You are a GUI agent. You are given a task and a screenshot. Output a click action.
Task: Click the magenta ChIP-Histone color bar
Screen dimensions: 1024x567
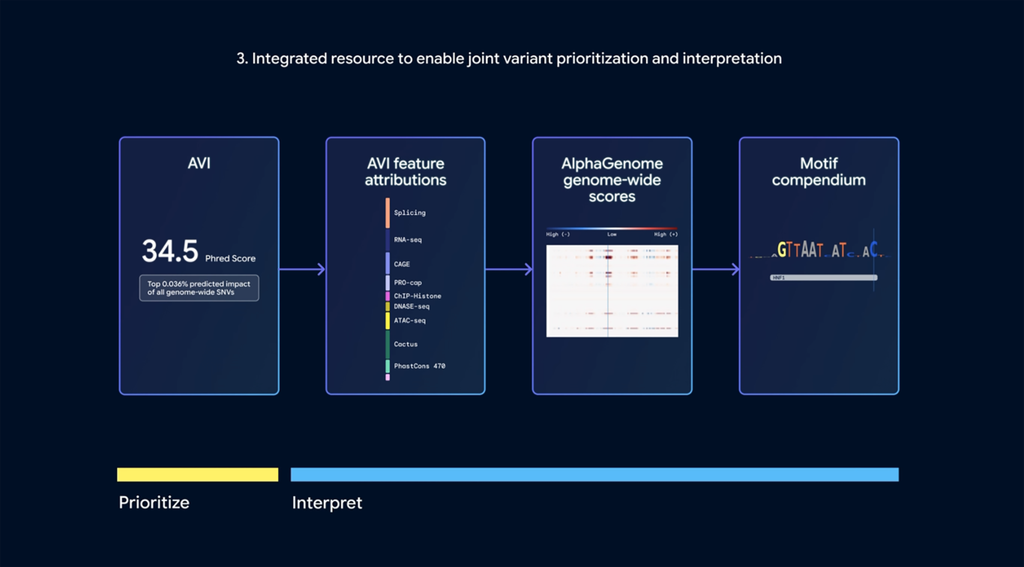[388, 297]
